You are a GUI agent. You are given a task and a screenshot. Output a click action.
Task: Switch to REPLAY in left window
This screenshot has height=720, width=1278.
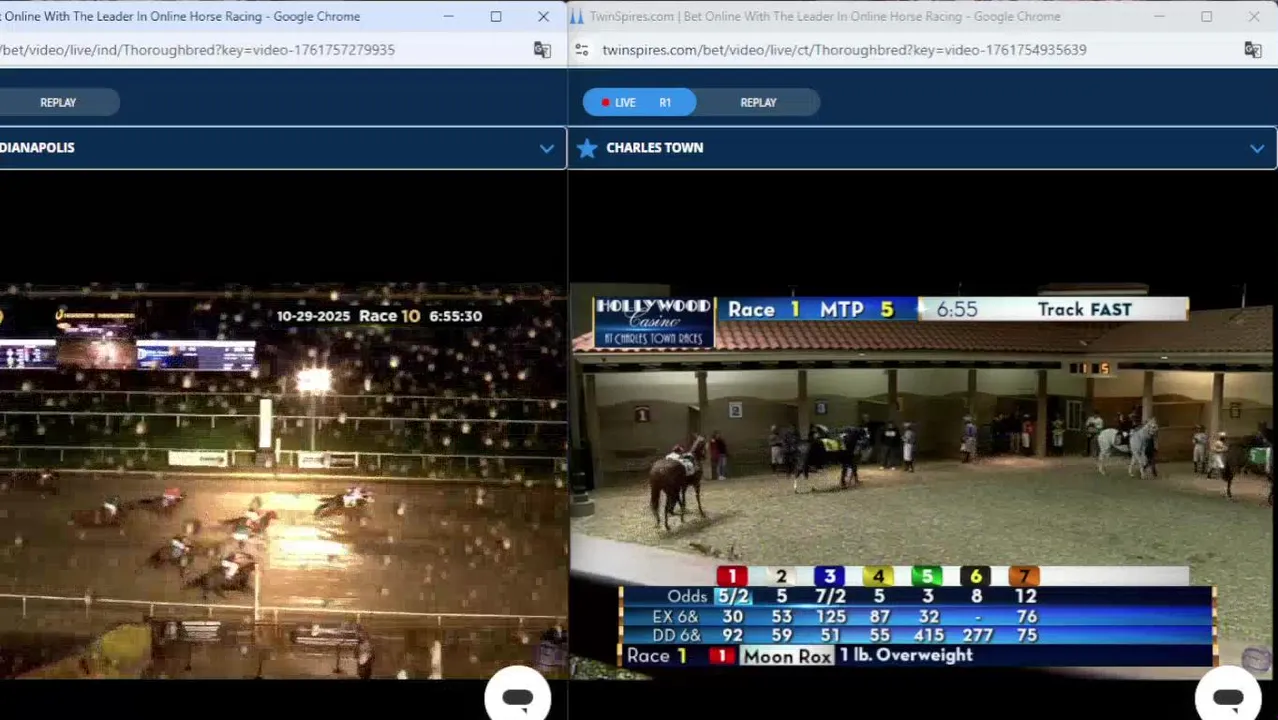pyautogui.click(x=58, y=102)
